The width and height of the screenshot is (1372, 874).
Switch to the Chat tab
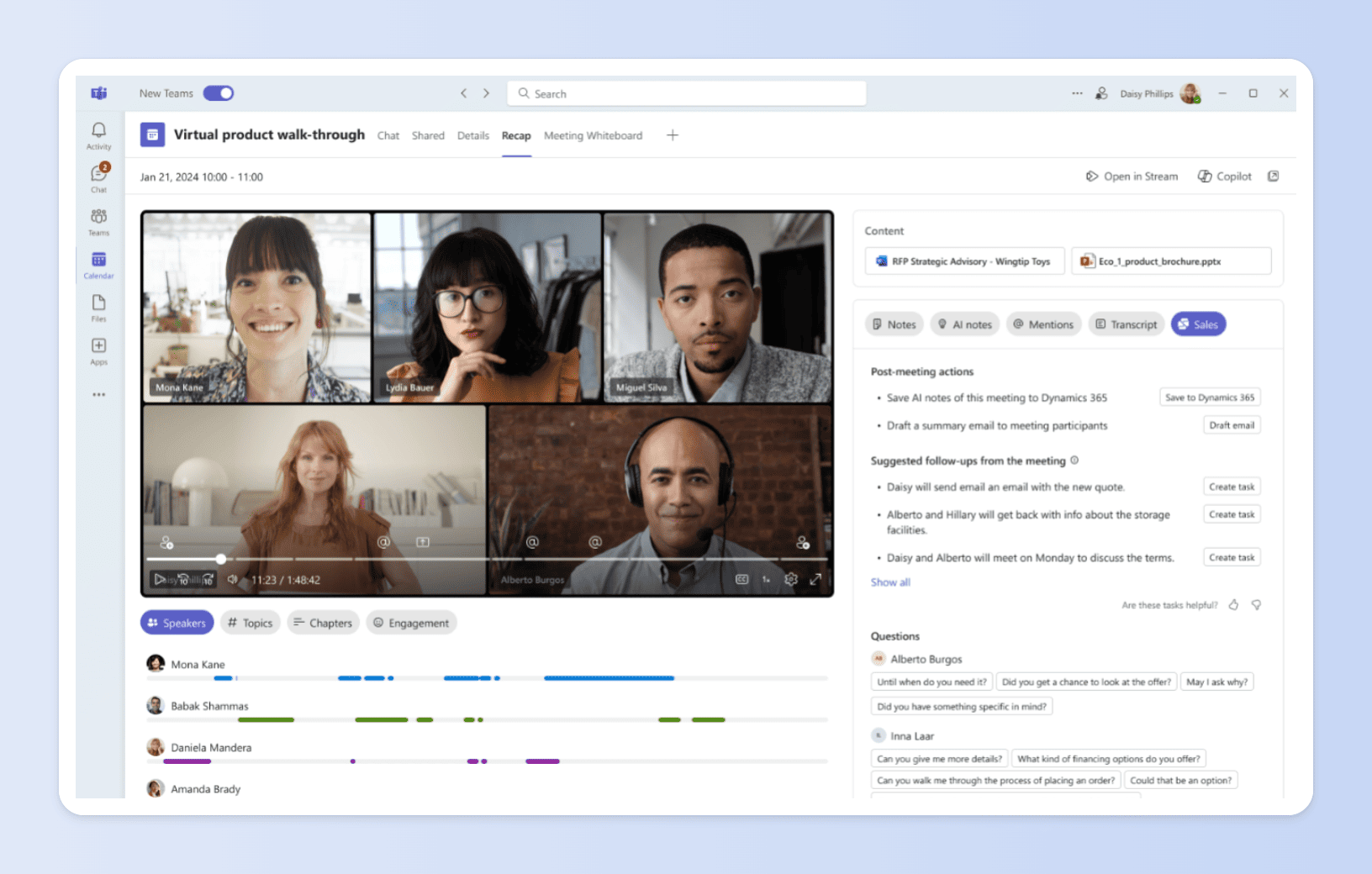(388, 135)
